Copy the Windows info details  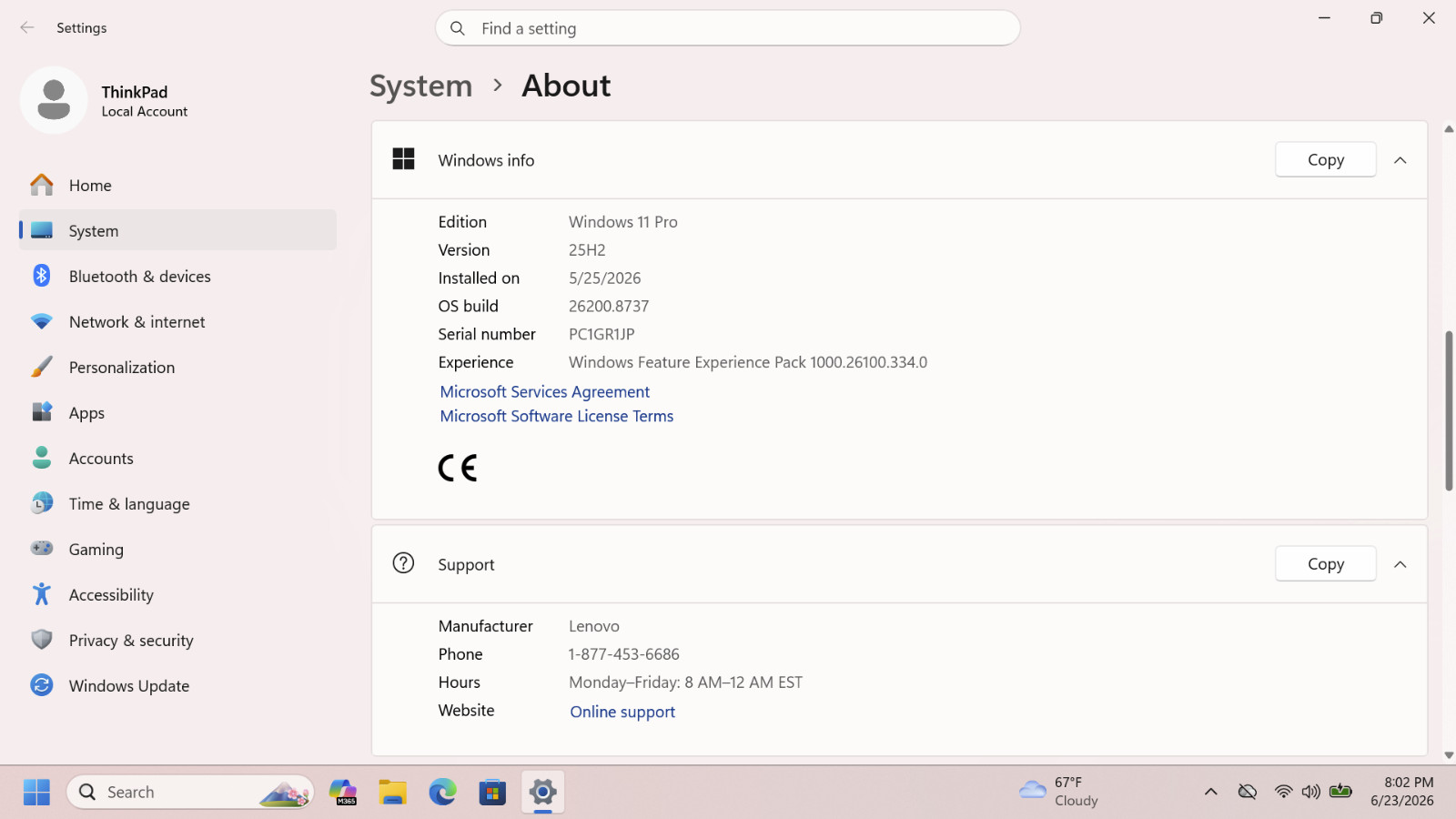tap(1325, 159)
